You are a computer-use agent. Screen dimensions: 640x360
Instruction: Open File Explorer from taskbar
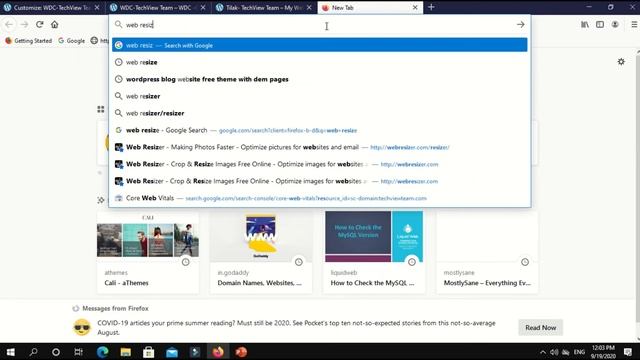(126, 352)
